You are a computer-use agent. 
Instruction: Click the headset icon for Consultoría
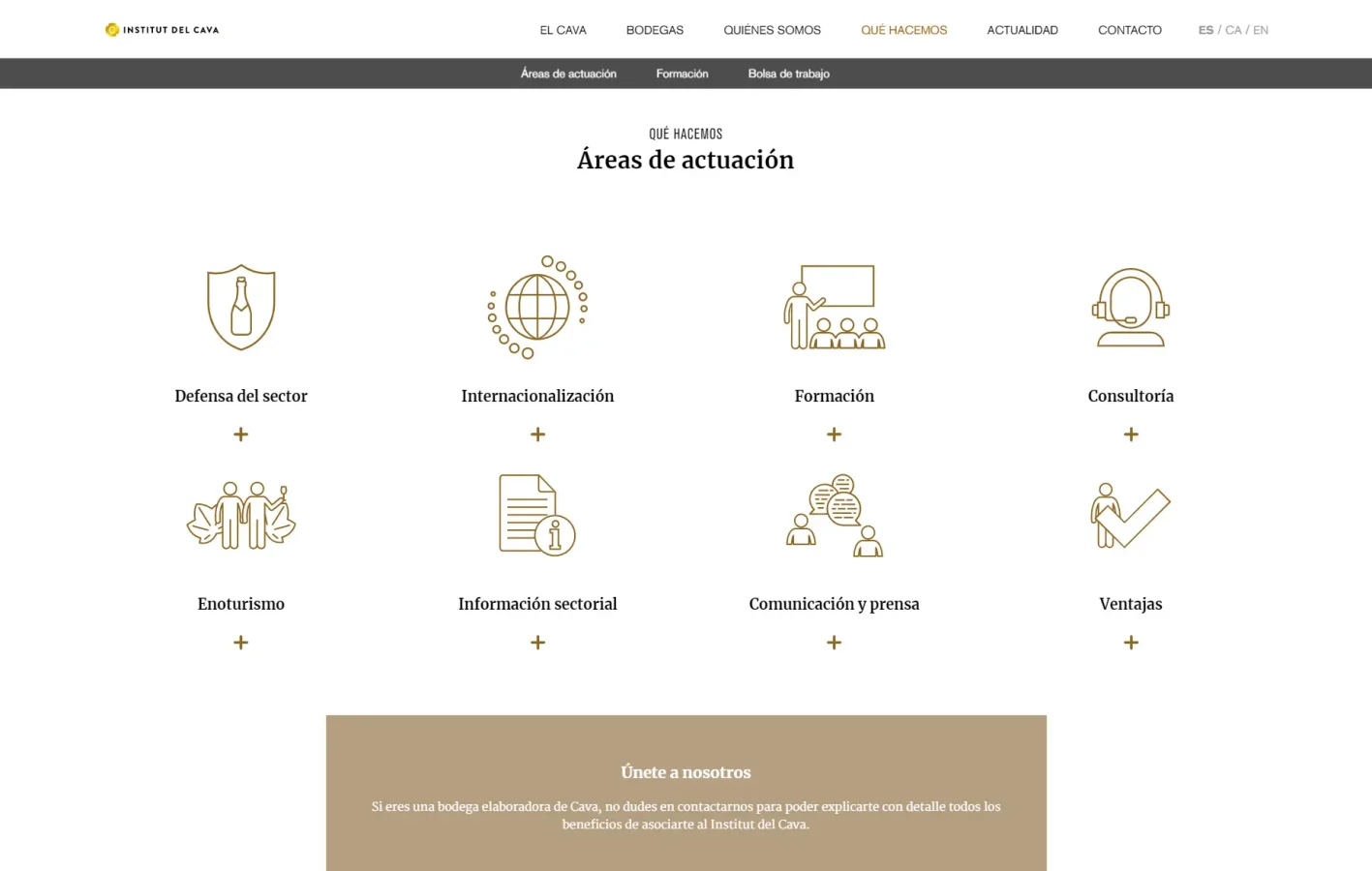coord(1130,307)
